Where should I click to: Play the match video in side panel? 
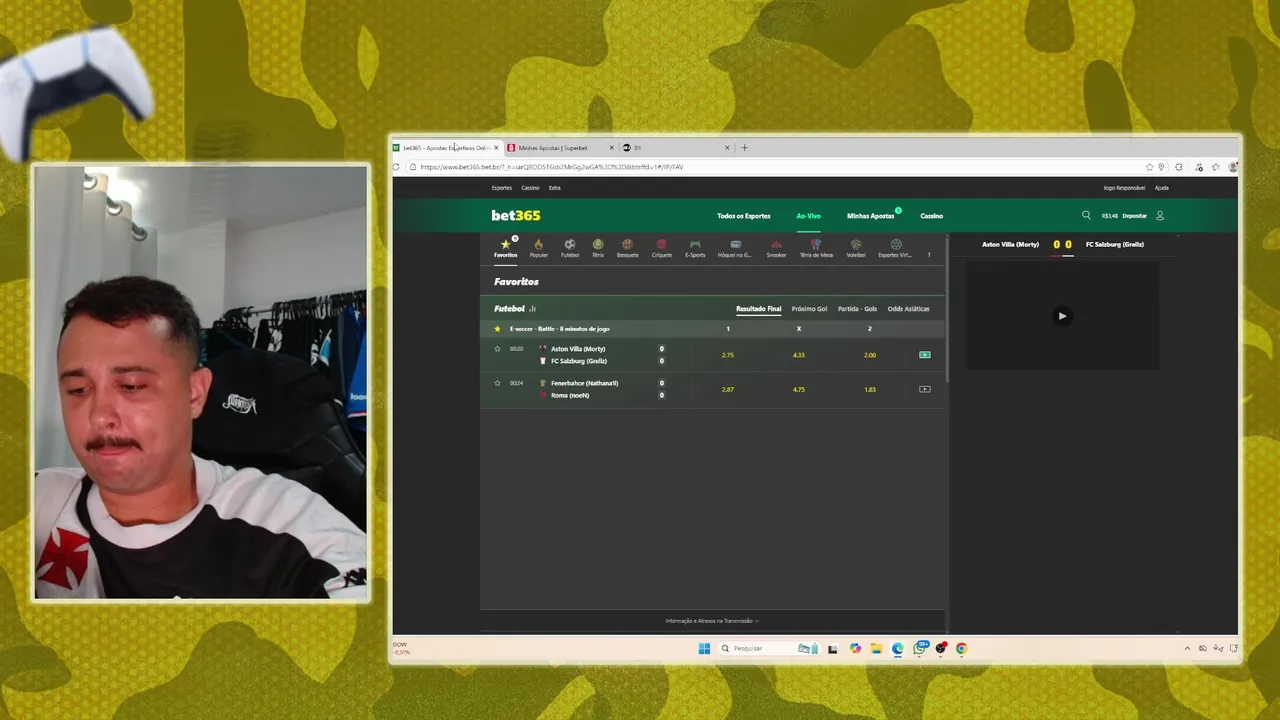pyautogui.click(x=1062, y=316)
